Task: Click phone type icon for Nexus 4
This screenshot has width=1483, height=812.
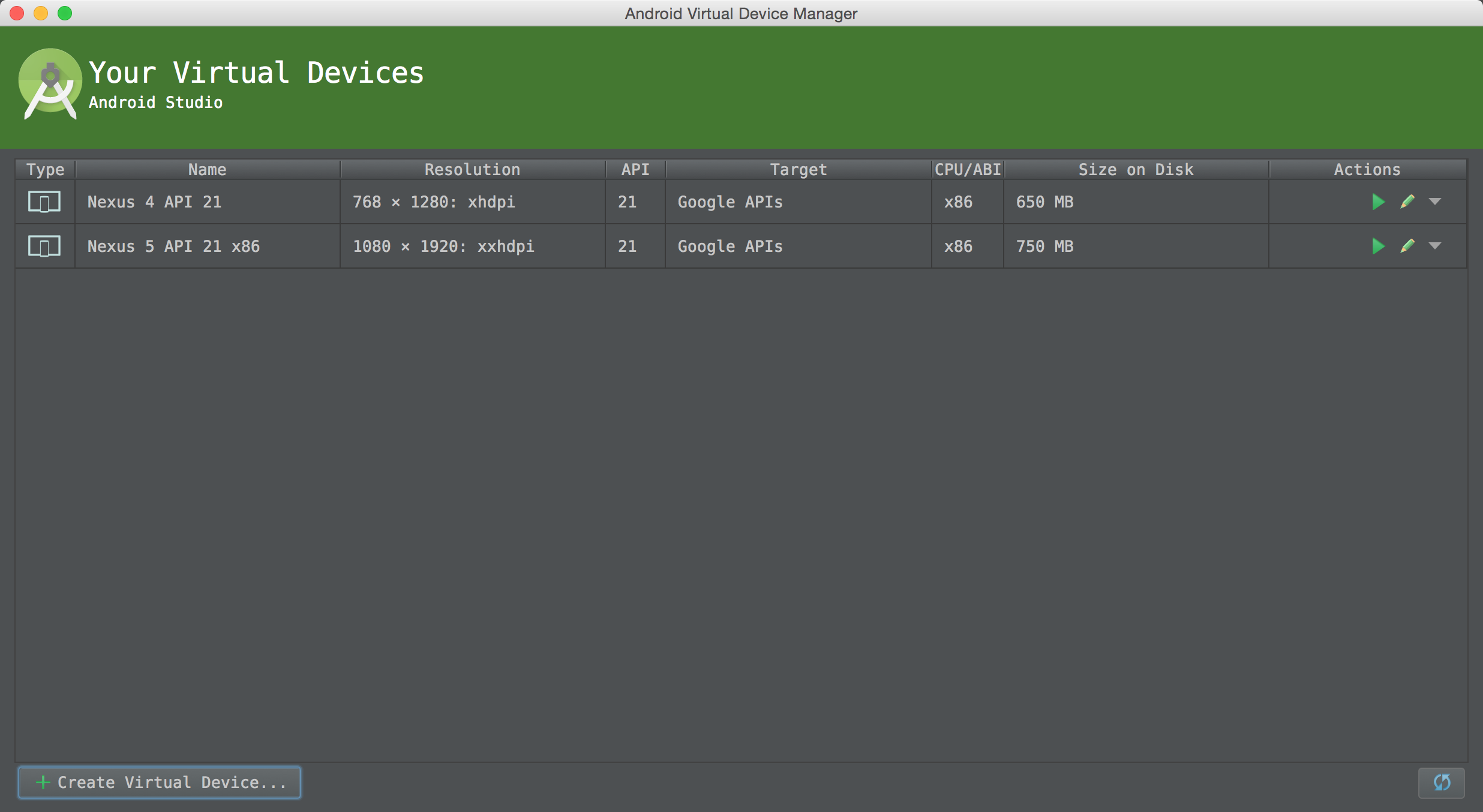Action: point(44,202)
